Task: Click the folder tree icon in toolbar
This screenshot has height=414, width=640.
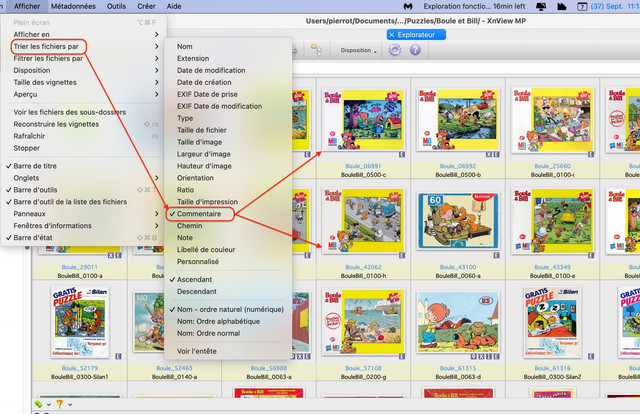Action: (316, 50)
